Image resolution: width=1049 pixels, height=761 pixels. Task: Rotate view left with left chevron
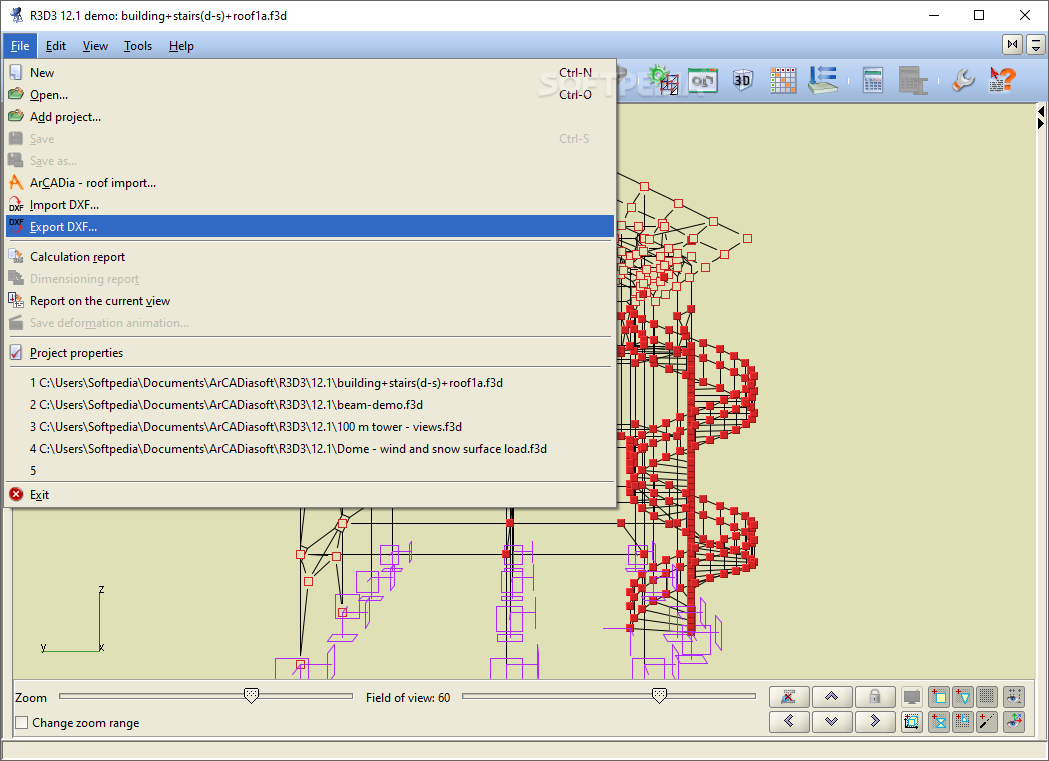(x=789, y=721)
